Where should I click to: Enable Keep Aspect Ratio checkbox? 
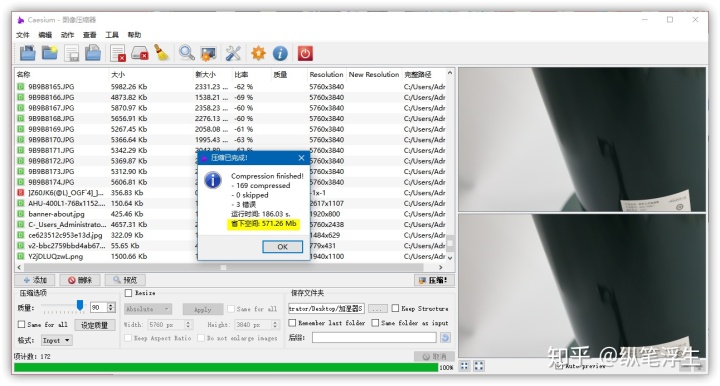tap(128, 338)
